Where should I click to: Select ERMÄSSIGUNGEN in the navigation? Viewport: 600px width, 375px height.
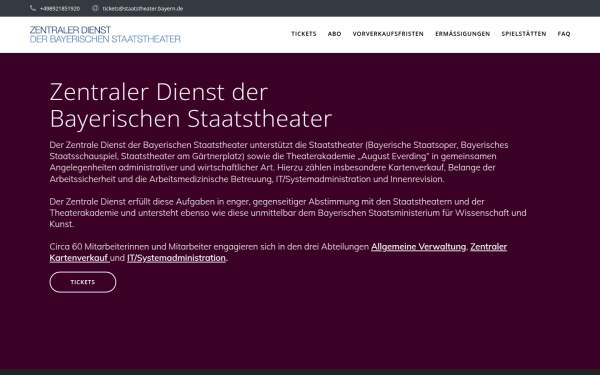coord(463,34)
